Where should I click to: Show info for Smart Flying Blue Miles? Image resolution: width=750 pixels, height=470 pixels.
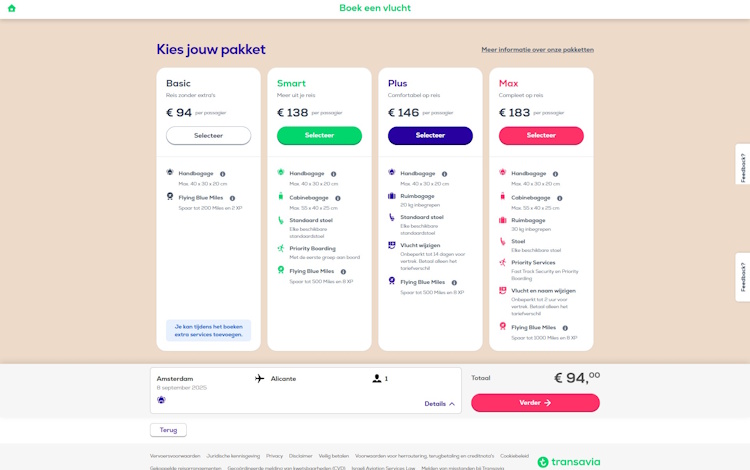(343, 272)
